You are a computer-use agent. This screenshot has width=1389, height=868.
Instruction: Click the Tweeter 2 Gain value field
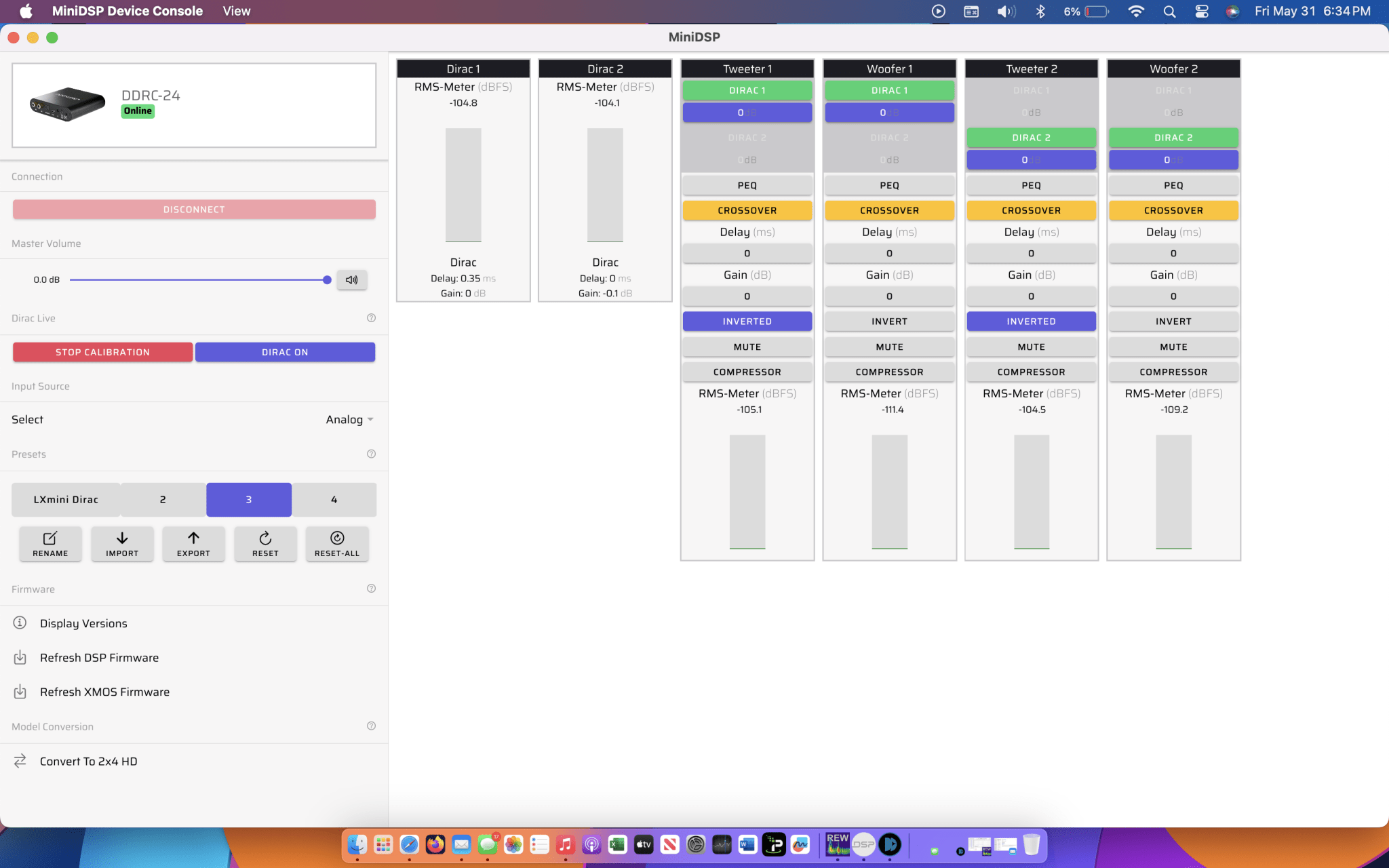[1031, 296]
